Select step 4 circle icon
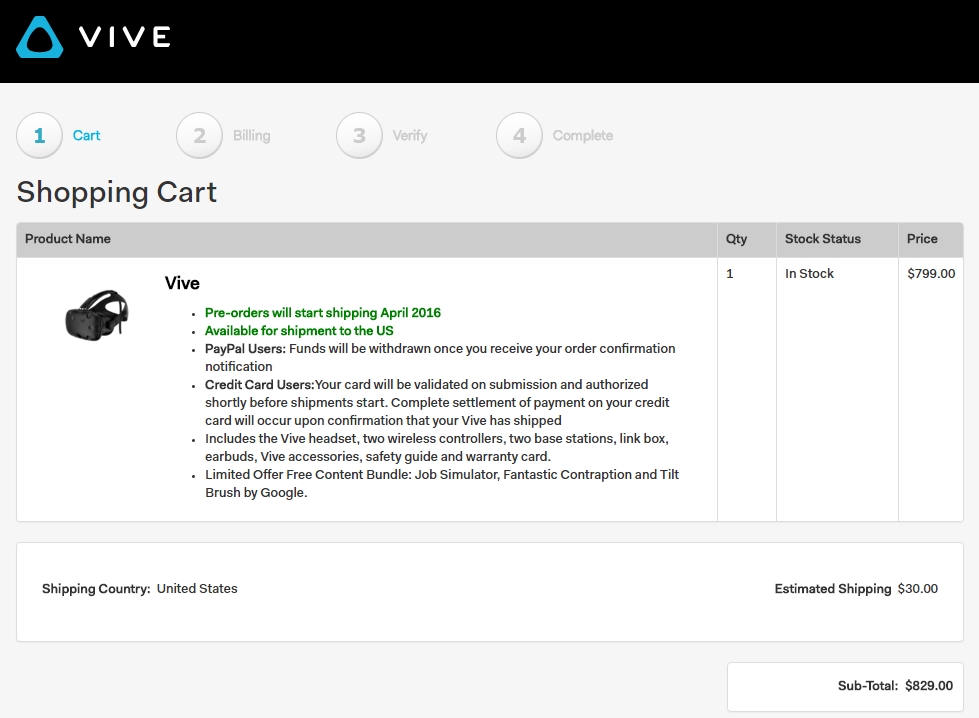The image size is (979, 718). tap(519, 135)
